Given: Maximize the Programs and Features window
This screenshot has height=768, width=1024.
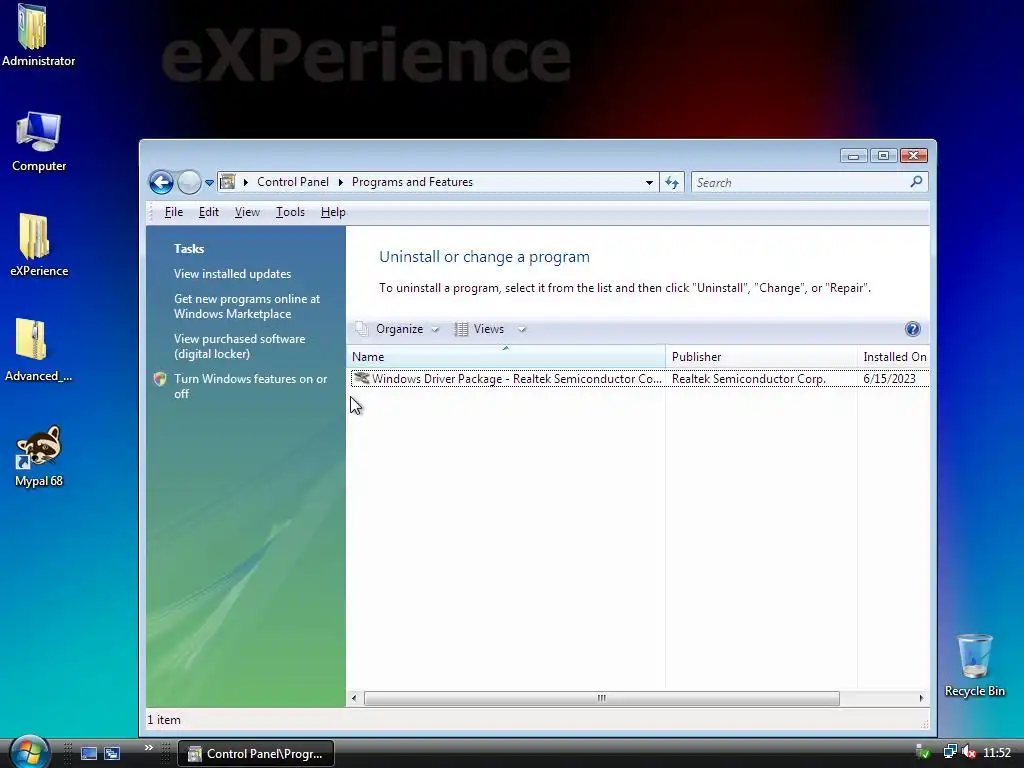Looking at the screenshot, I should (x=884, y=155).
